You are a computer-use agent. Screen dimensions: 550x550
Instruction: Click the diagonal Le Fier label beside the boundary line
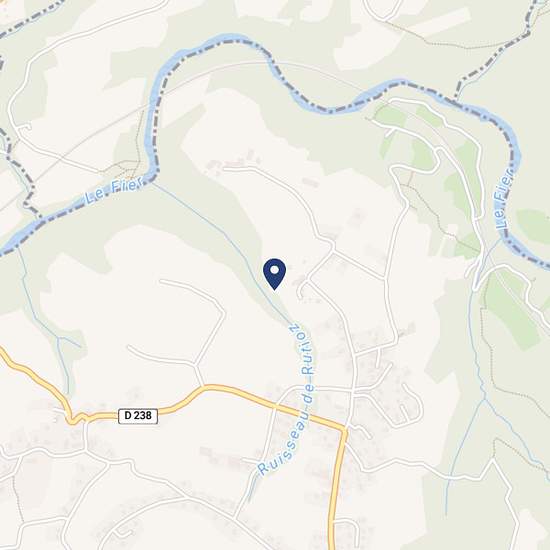113,190
